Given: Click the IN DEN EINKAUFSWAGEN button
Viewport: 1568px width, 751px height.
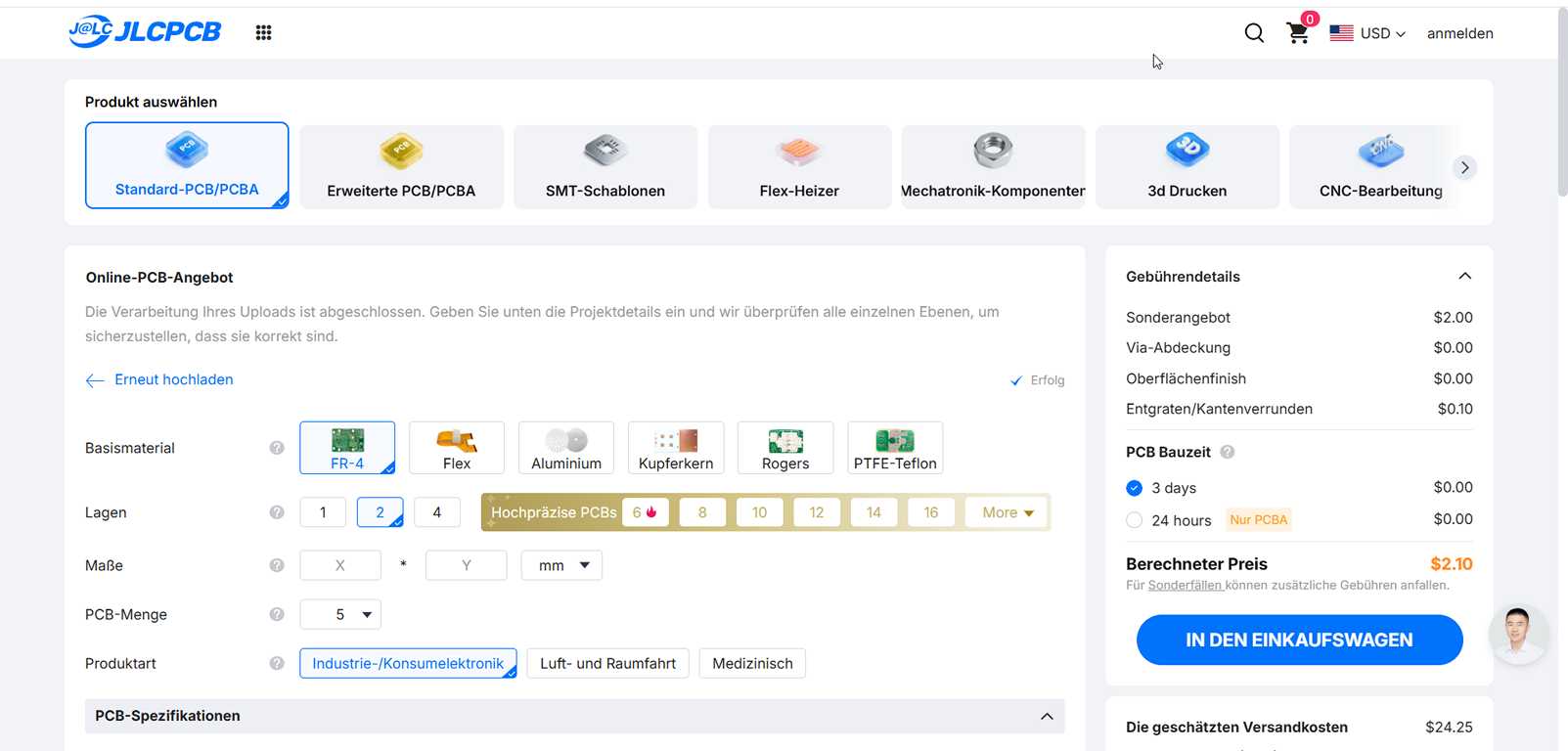Looking at the screenshot, I should 1299,640.
